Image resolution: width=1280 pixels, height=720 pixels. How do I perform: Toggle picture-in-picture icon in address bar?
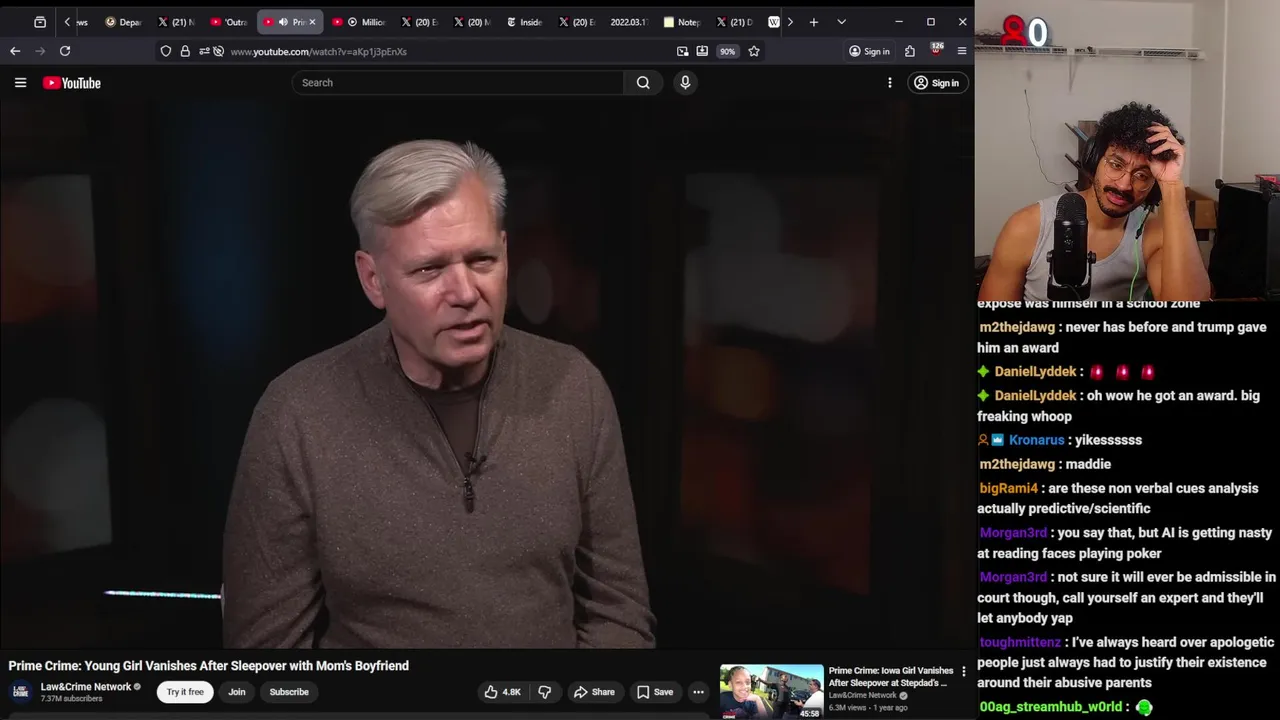[682, 51]
